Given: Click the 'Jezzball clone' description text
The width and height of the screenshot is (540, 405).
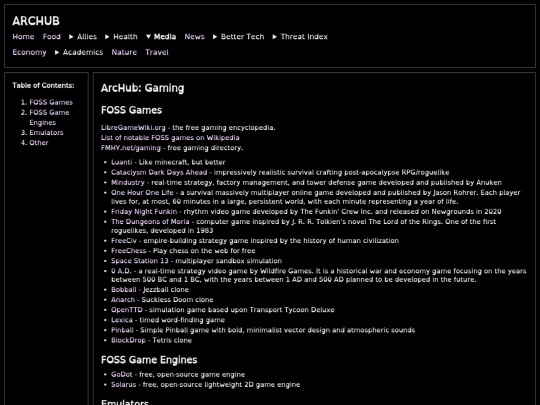Looking at the screenshot, I should (166, 290).
